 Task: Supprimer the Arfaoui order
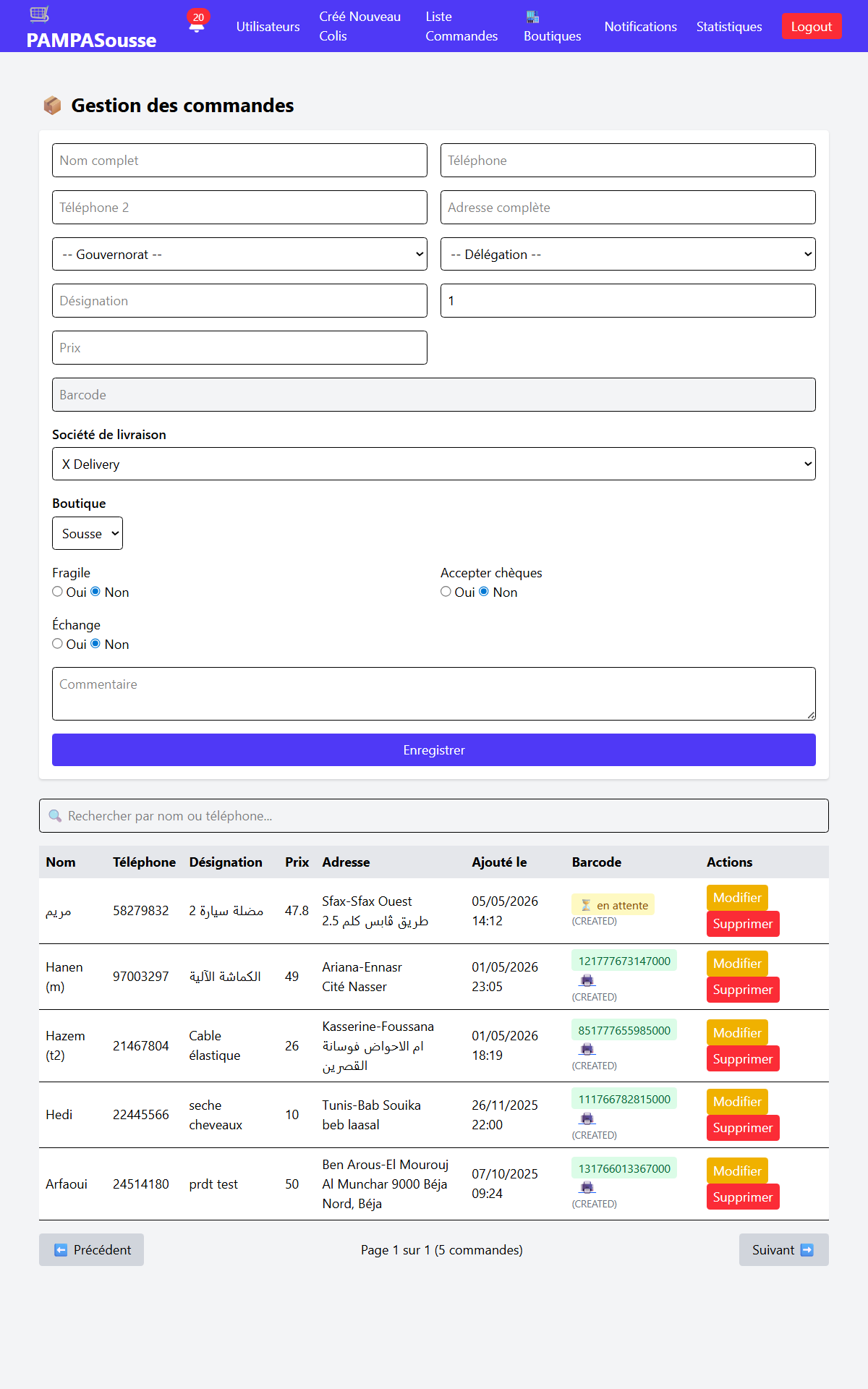(743, 1197)
